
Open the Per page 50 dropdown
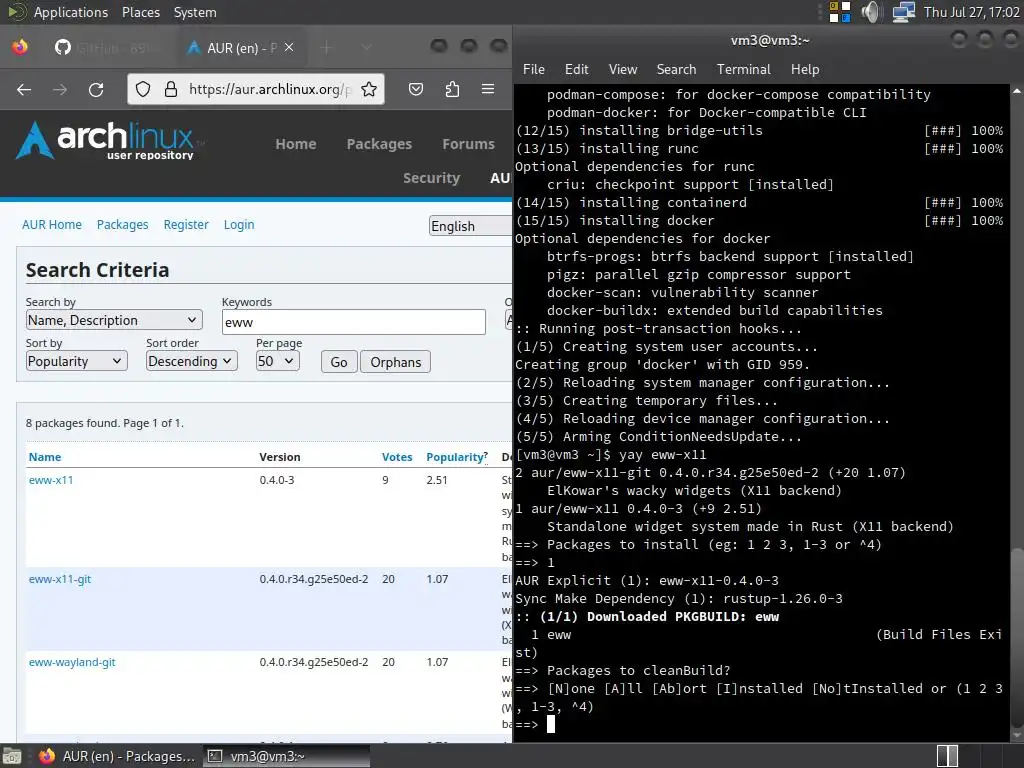278,361
